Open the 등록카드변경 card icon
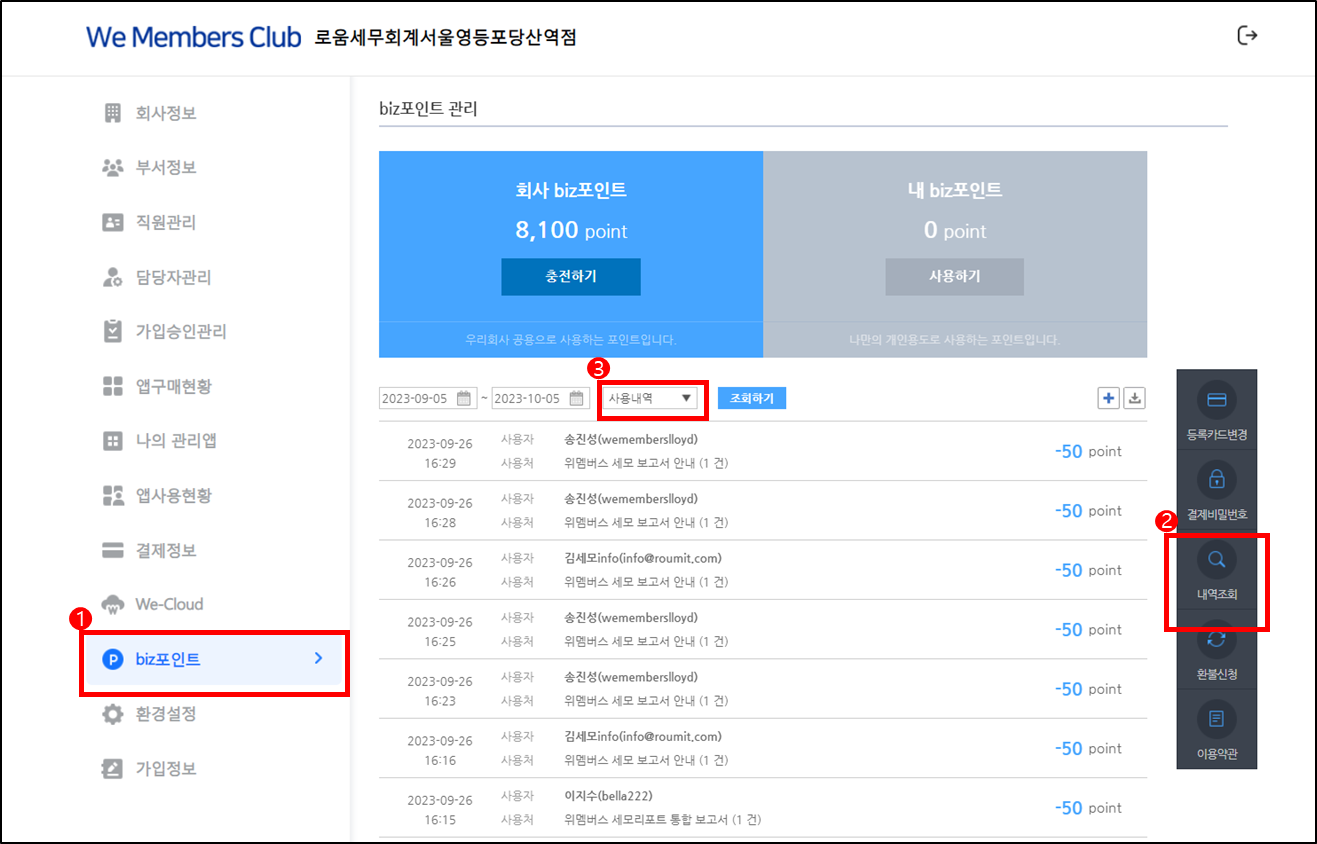Screen dimensions: 1317x844 coord(1216,400)
